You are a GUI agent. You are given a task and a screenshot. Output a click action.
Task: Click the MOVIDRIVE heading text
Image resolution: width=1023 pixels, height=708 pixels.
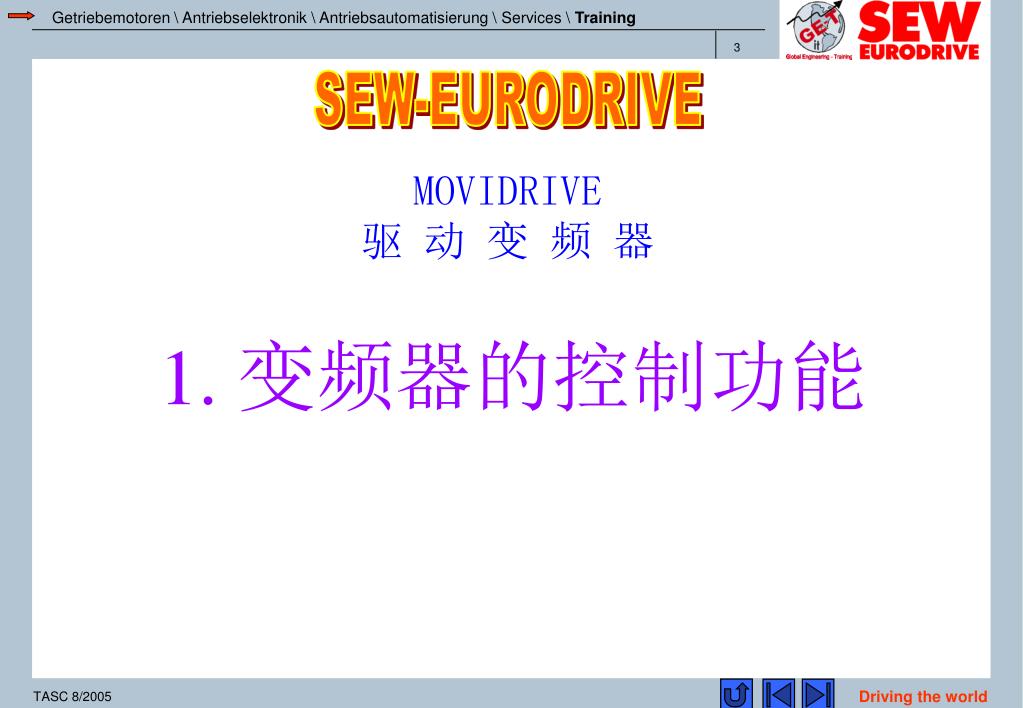[x=507, y=191]
